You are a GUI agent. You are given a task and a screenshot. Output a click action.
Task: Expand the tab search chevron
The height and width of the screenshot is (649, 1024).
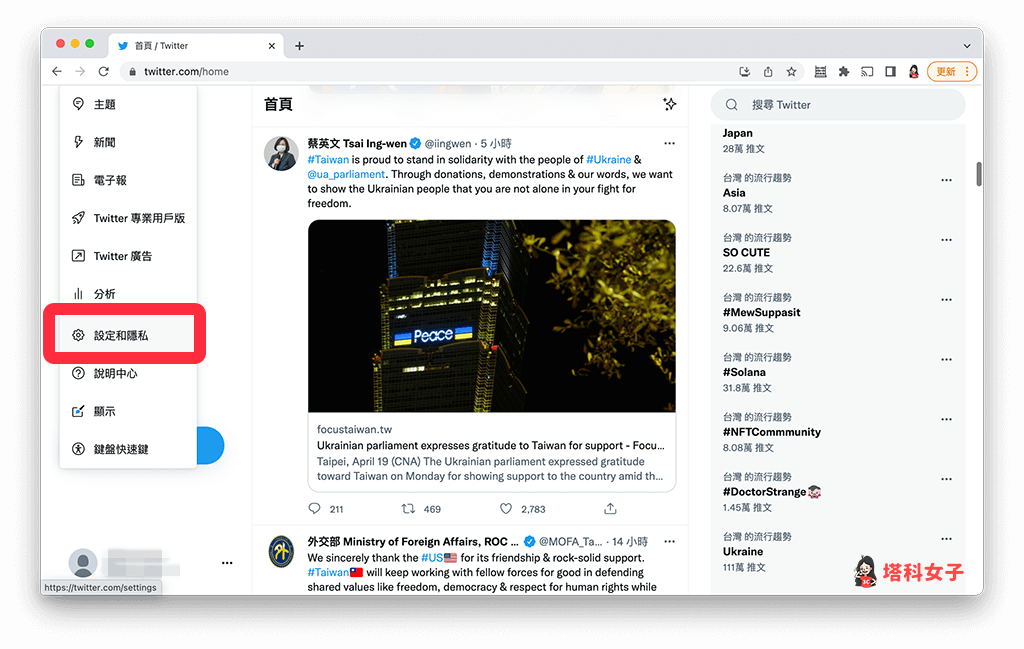[x=967, y=46]
